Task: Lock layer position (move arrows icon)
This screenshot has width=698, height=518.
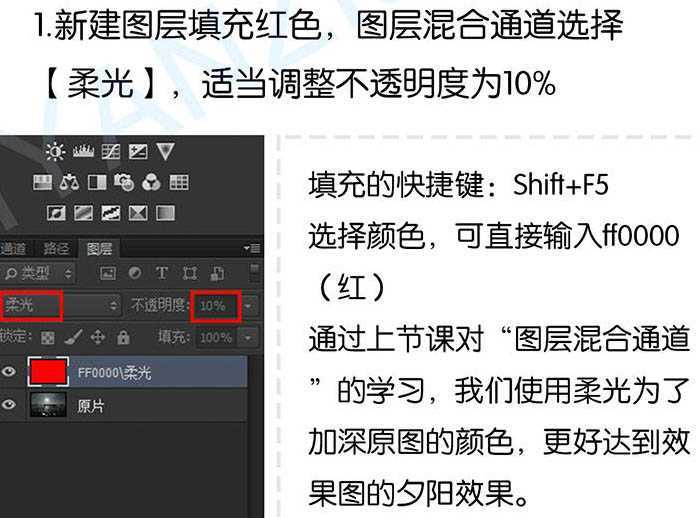Action: 98,337
